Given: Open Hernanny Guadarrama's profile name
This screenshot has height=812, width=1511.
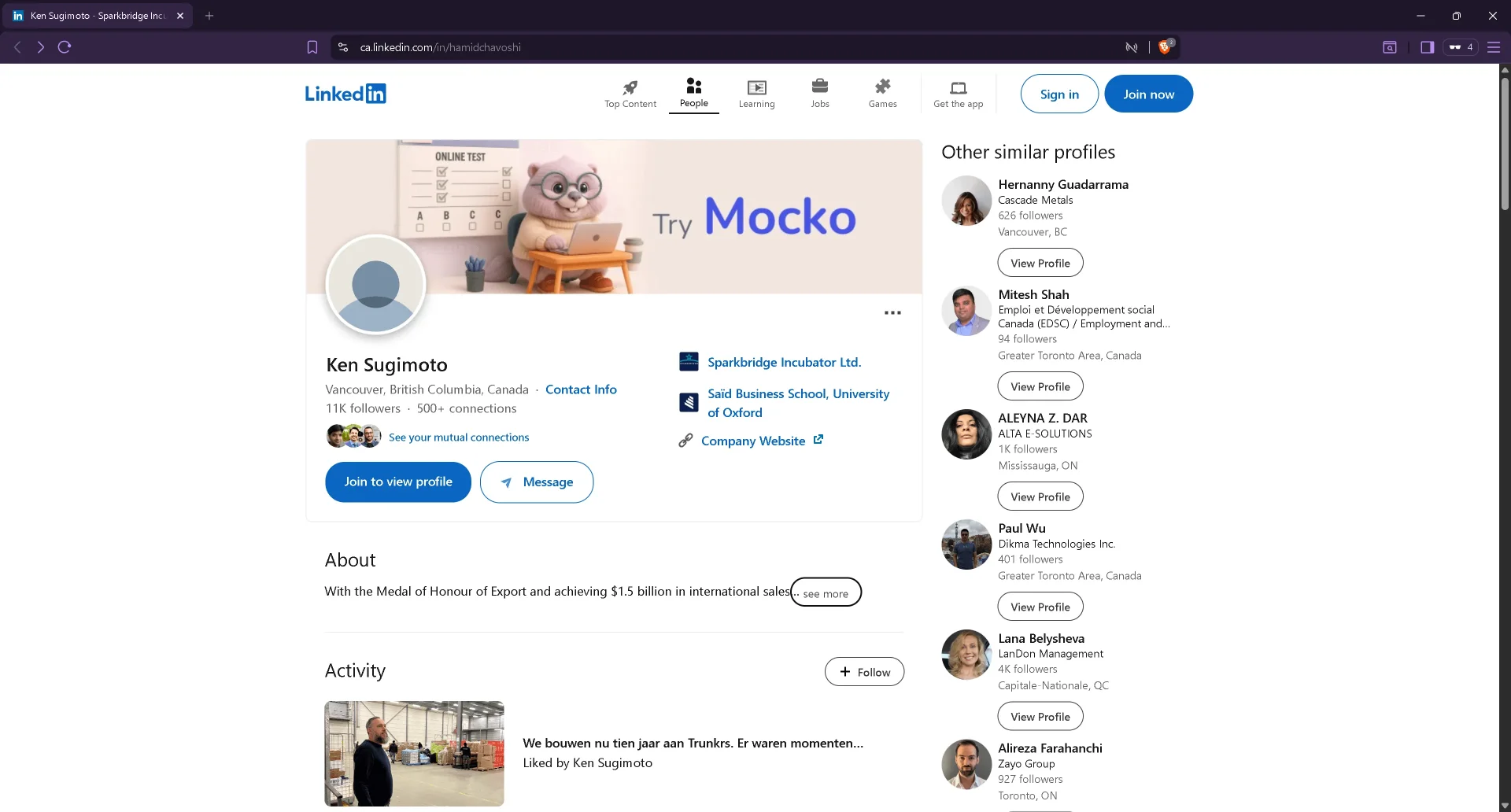Looking at the screenshot, I should tap(1063, 184).
